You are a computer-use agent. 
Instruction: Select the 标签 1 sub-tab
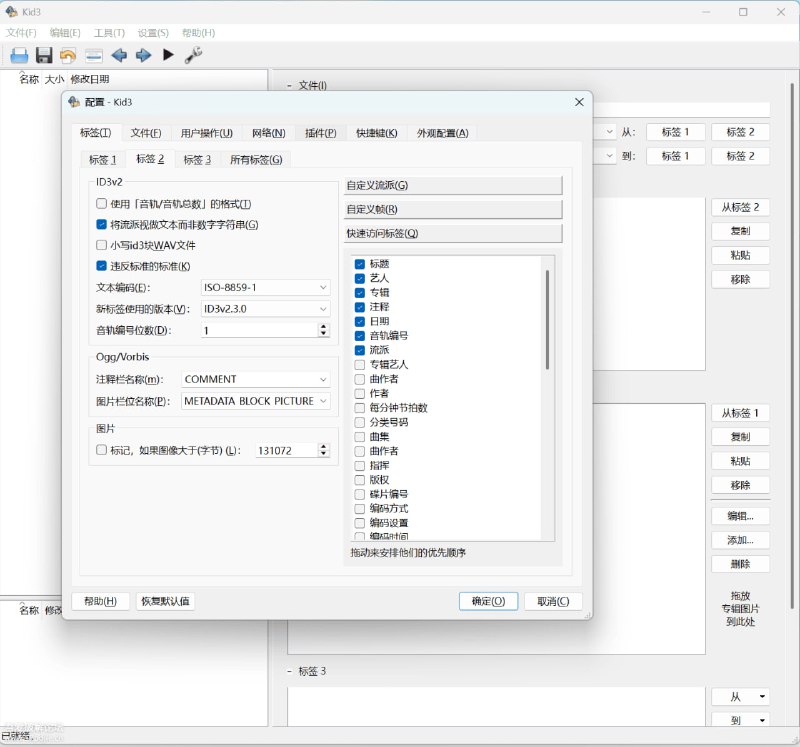[x=103, y=160]
